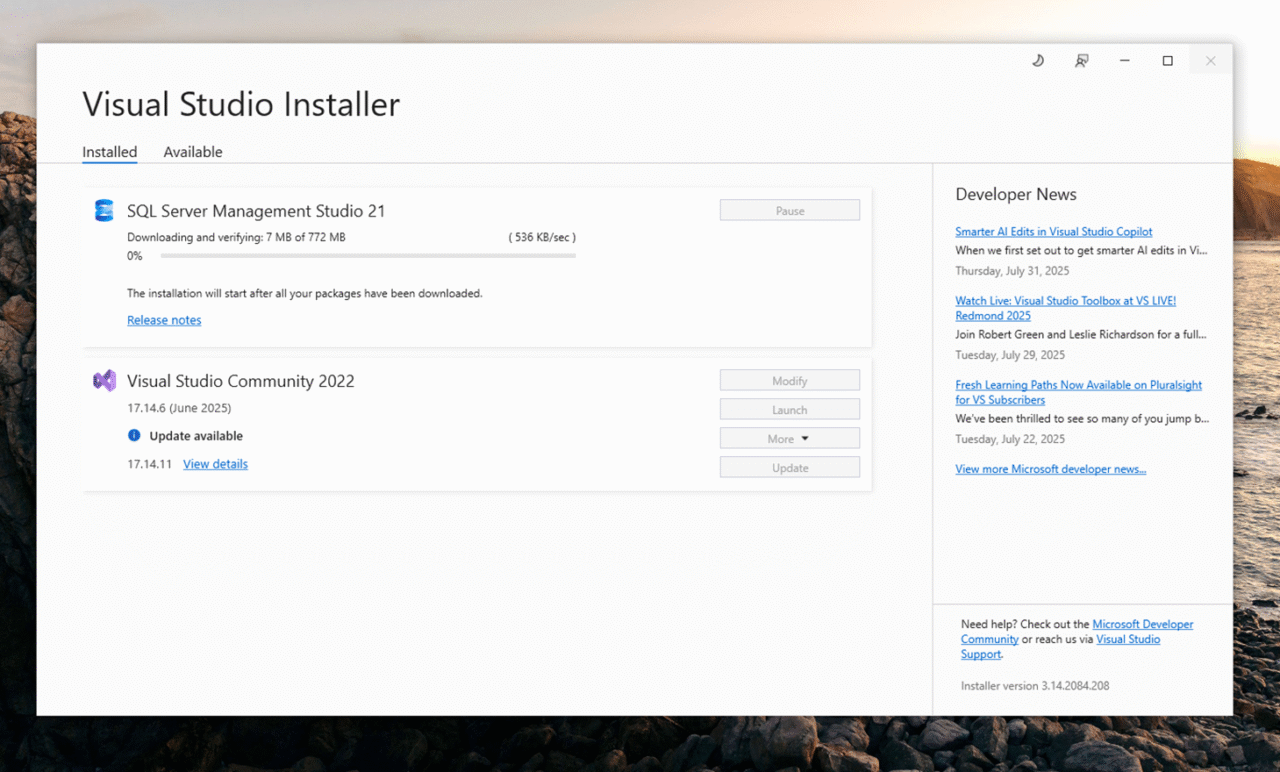
Task: Click the 17.14.11 version number
Action: (x=150, y=464)
